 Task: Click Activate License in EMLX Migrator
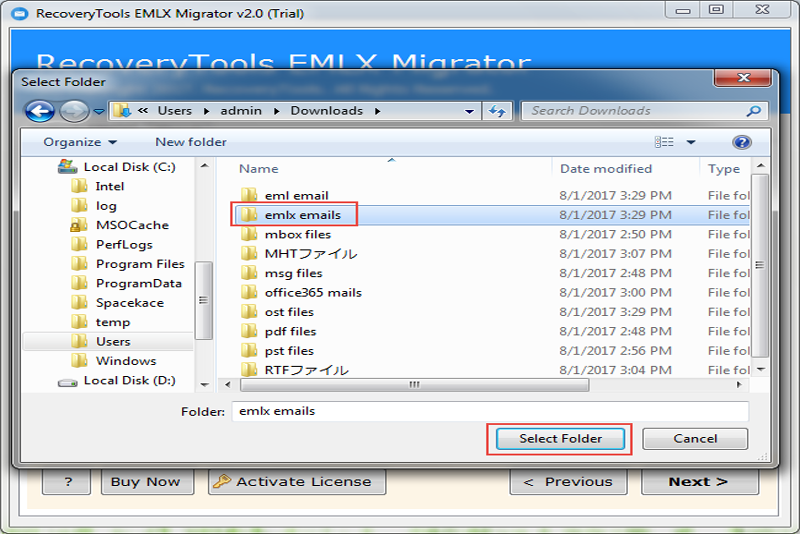click(x=296, y=482)
